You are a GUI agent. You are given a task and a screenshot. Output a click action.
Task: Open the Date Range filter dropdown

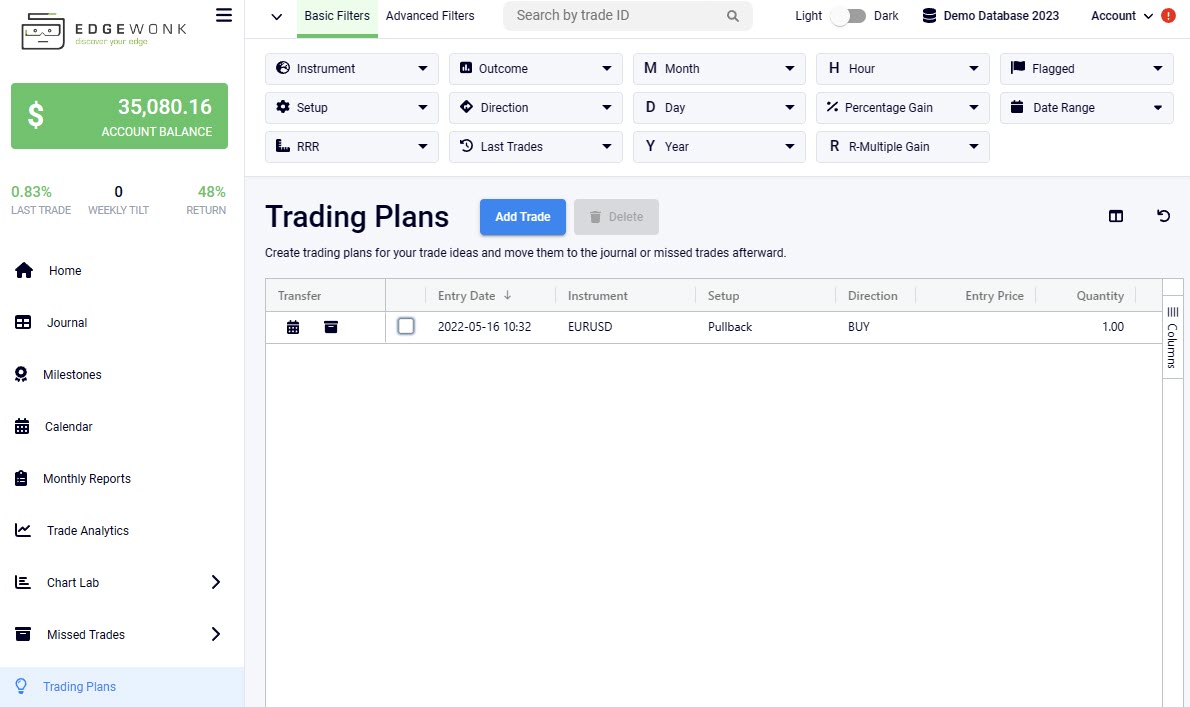click(1087, 108)
